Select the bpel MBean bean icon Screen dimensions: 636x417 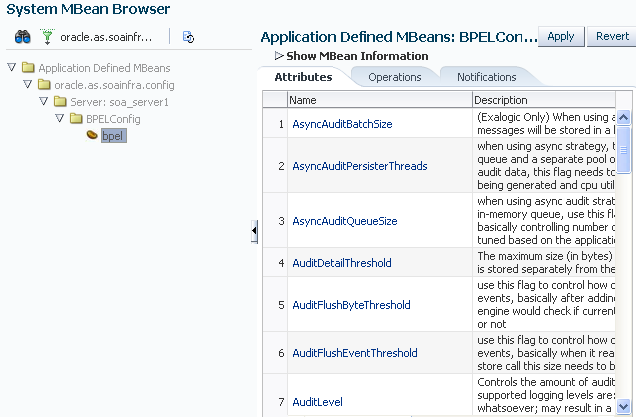(x=92, y=135)
